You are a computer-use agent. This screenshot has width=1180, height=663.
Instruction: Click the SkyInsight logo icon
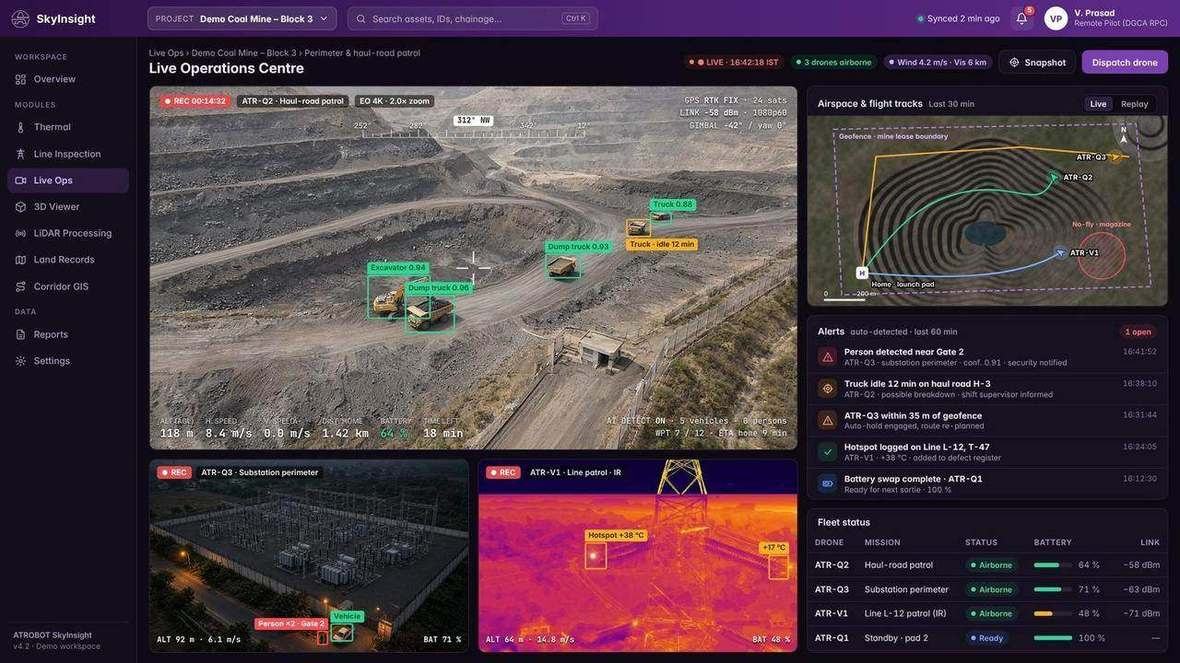pos(20,19)
